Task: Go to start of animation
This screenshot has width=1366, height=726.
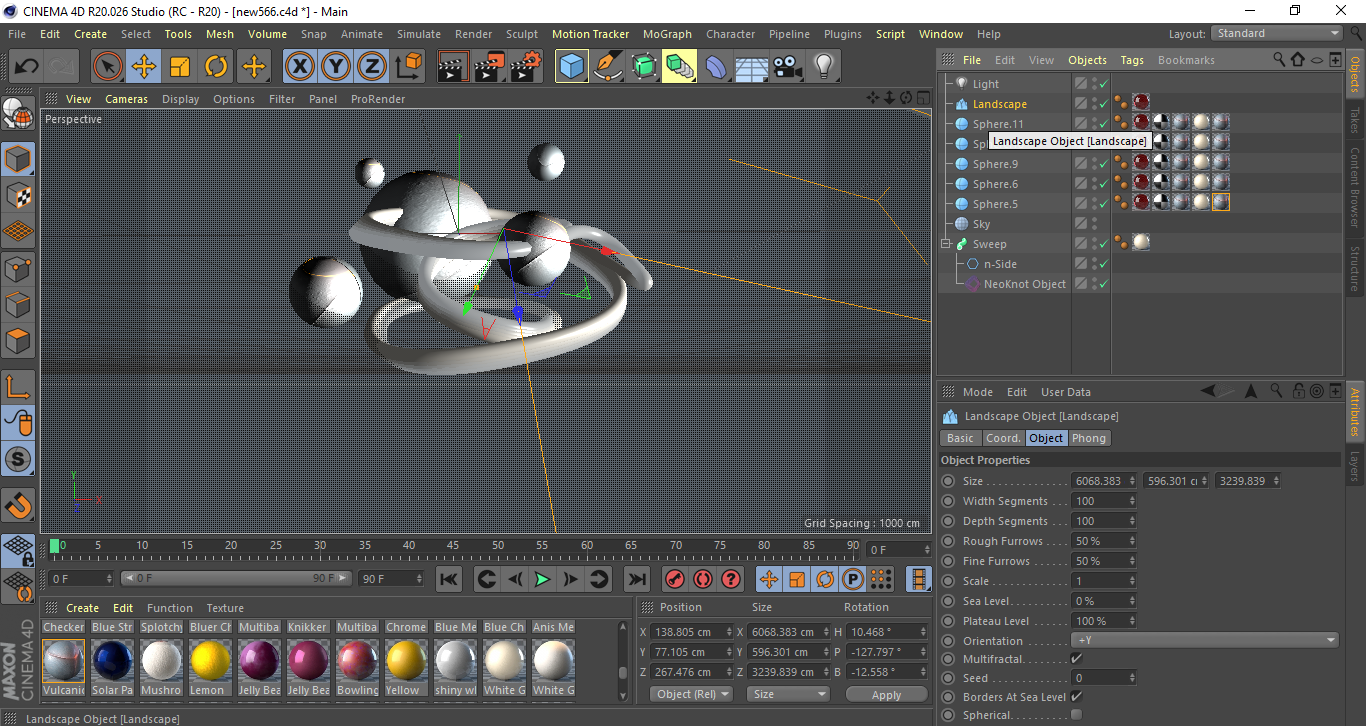Action: click(449, 579)
